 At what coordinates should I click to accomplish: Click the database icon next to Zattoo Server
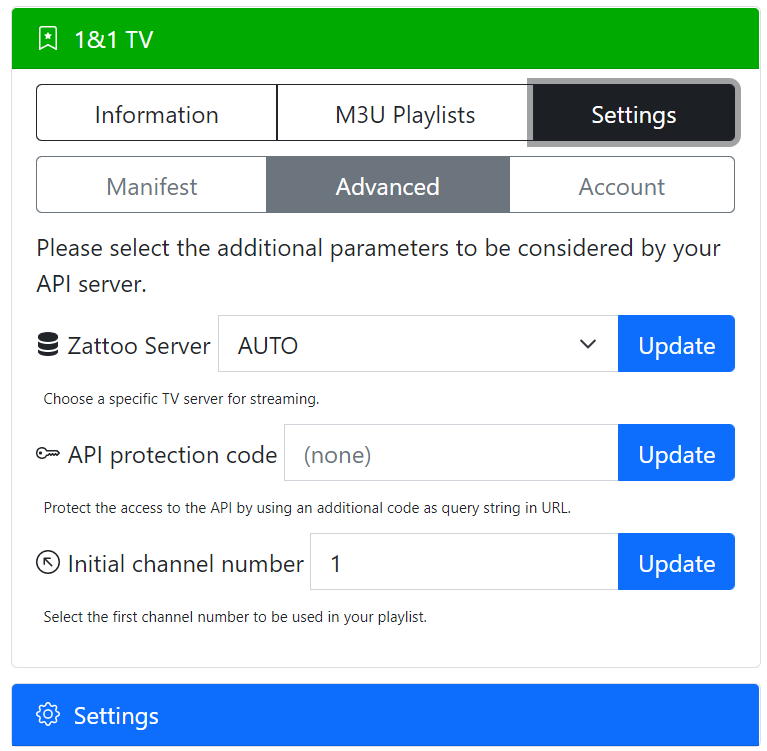48,344
